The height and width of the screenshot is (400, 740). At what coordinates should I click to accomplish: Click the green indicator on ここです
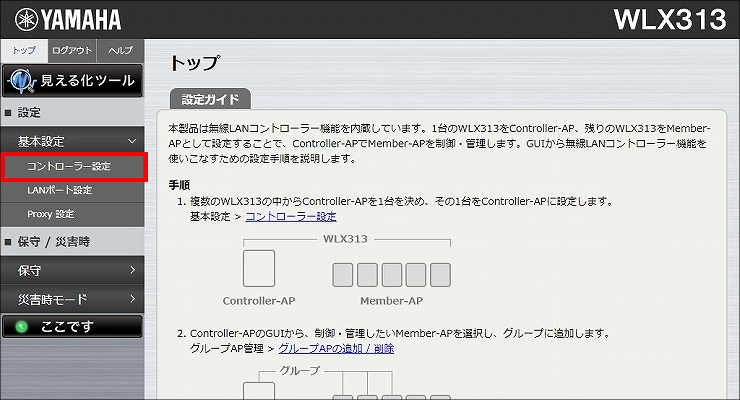click(x=21, y=327)
